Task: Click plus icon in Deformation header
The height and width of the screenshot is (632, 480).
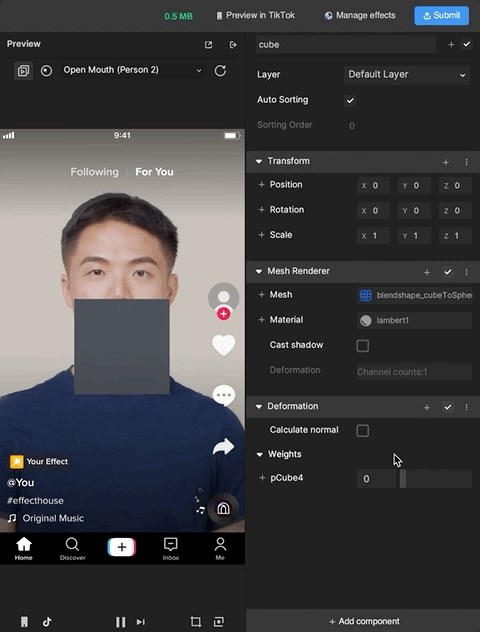Action: (427, 407)
